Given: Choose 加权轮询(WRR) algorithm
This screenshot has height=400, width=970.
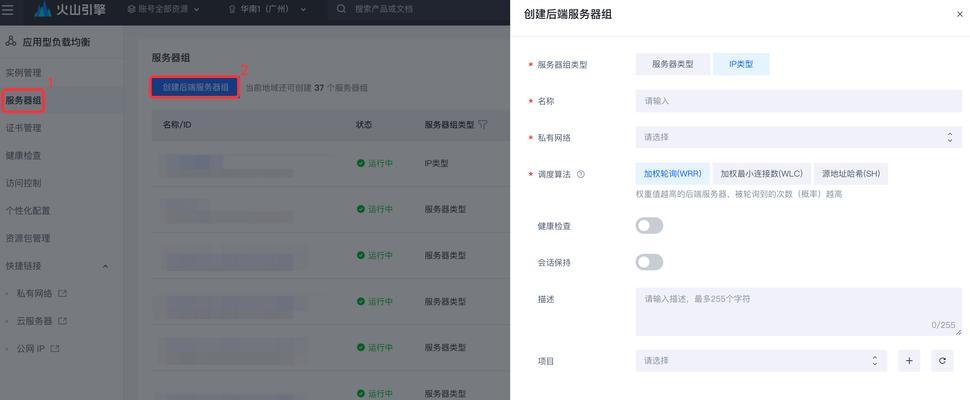Looking at the screenshot, I should [x=672, y=174].
